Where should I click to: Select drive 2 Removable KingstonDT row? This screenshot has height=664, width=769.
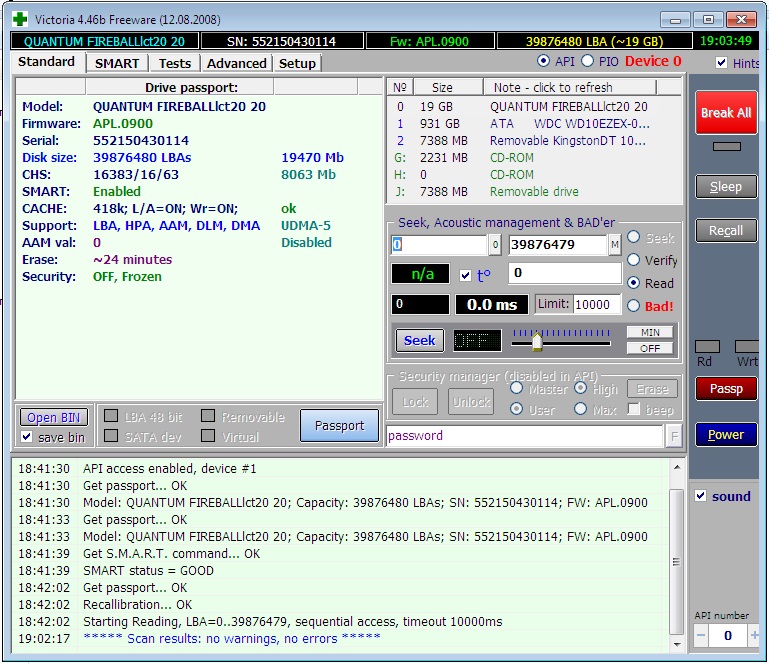click(x=535, y=141)
